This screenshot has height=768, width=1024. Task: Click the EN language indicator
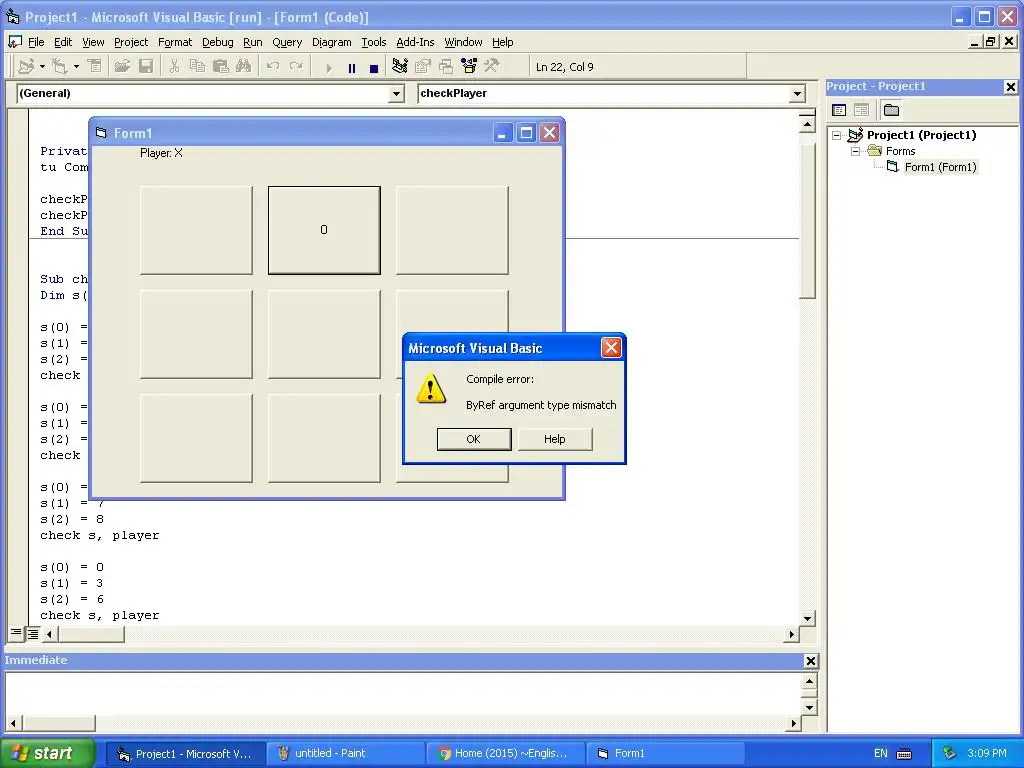(x=880, y=753)
